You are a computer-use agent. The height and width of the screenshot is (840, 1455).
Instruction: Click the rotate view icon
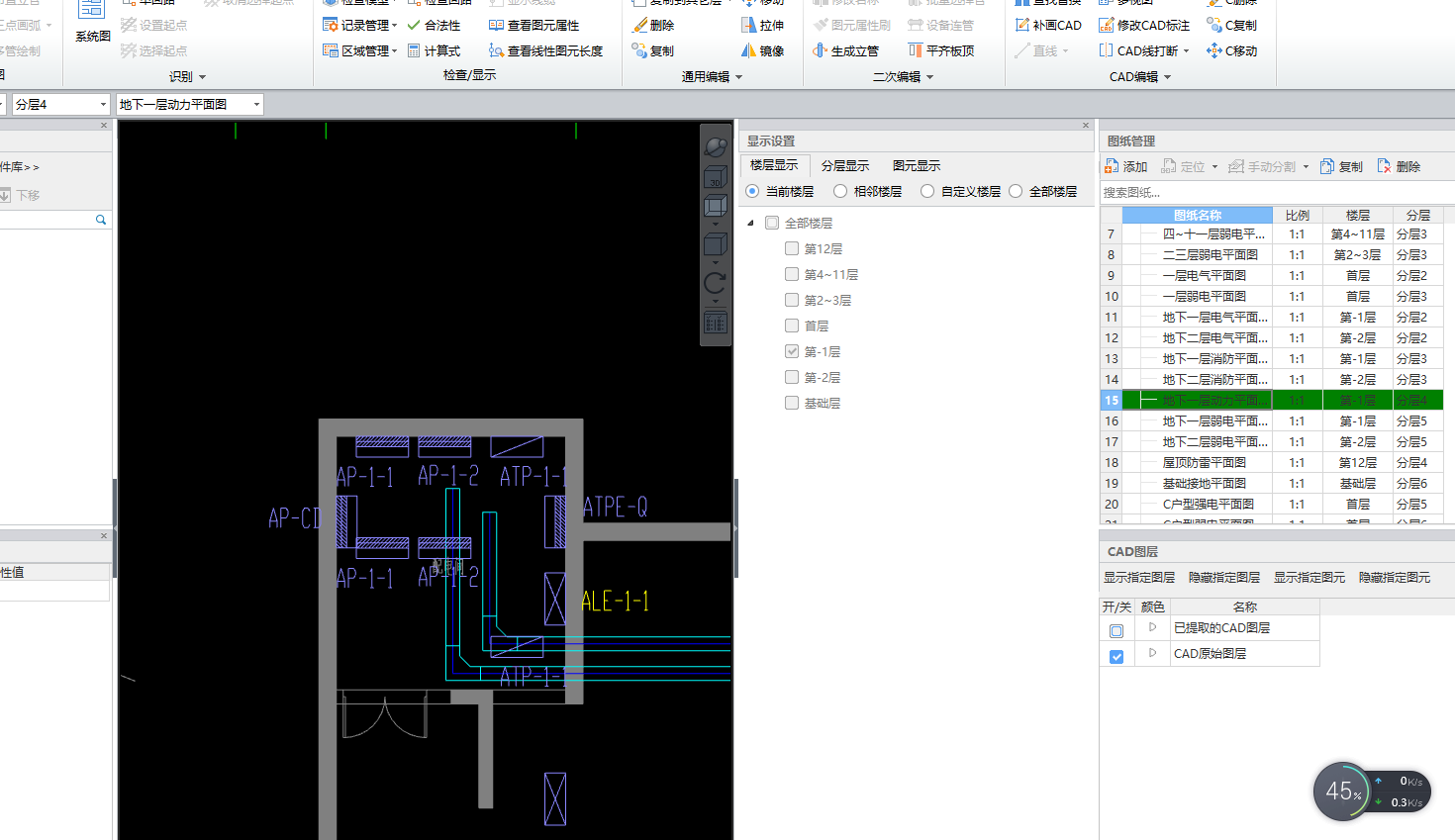[x=716, y=283]
